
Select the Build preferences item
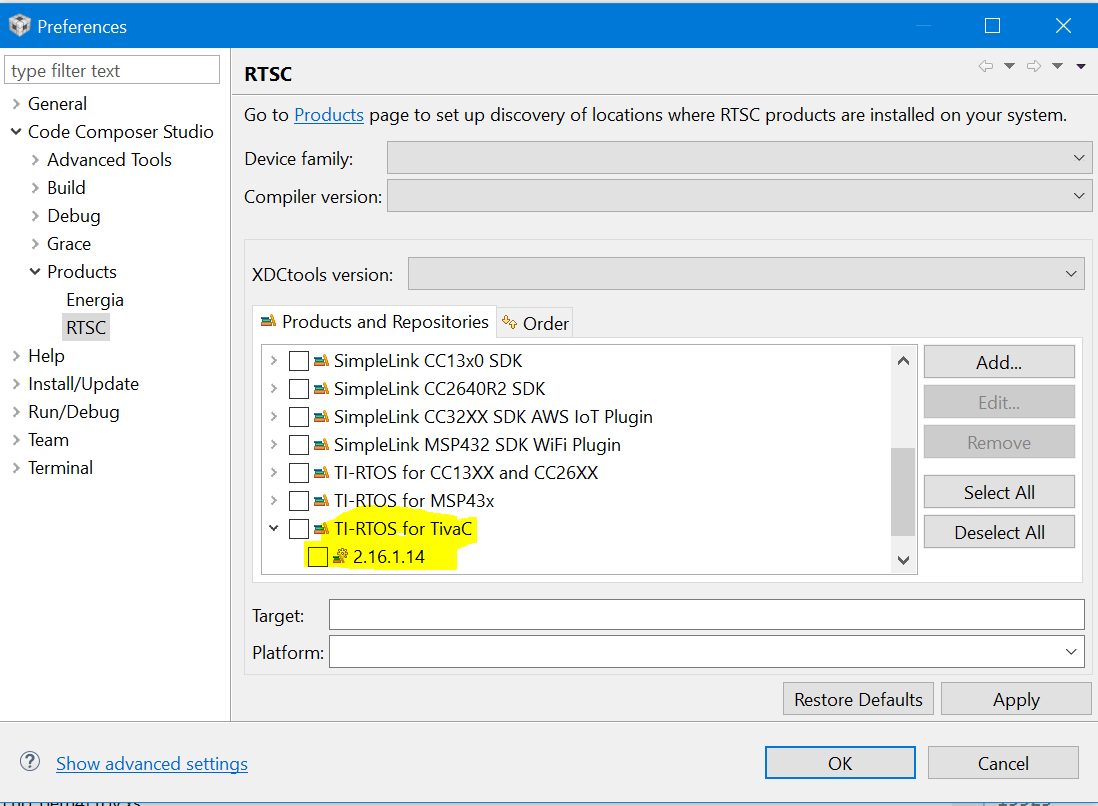(66, 188)
